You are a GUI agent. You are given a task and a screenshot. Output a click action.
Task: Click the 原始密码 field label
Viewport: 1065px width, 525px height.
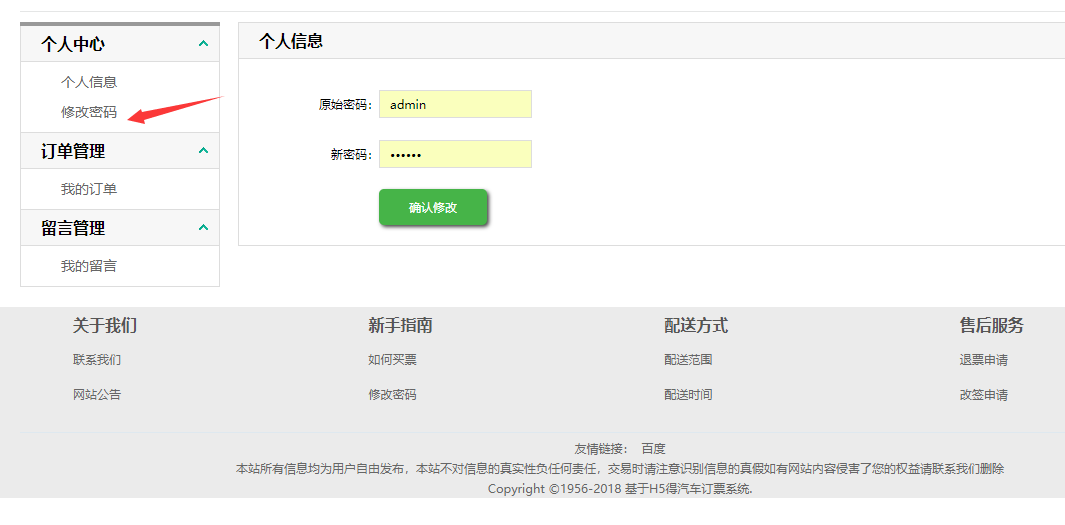point(346,105)
